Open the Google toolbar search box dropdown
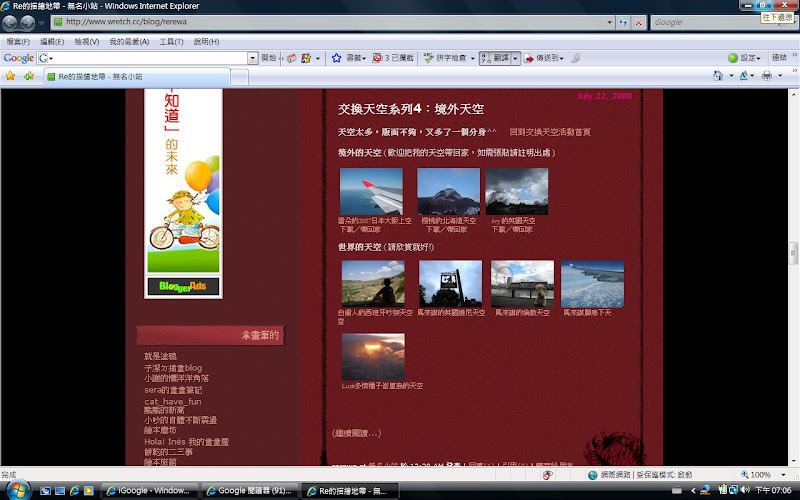Viewport: 800px width, 500px height. tap(253, 58)
